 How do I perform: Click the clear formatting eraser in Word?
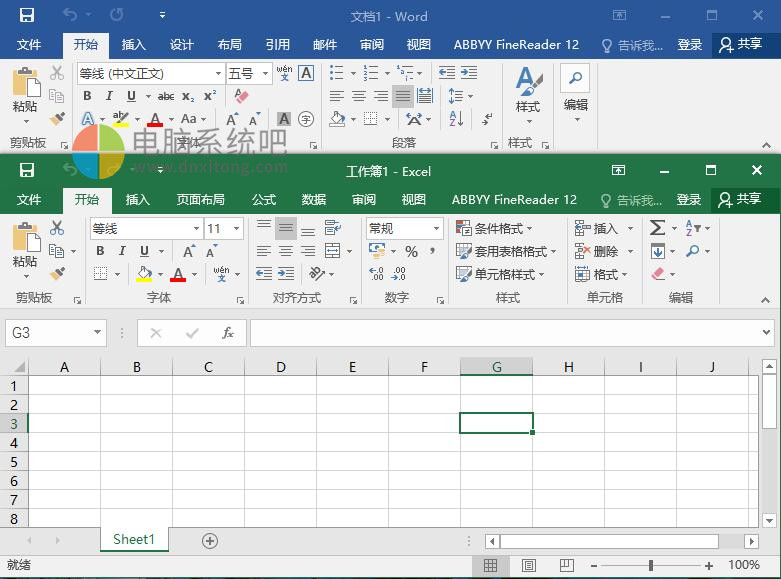tap(241, 96)
